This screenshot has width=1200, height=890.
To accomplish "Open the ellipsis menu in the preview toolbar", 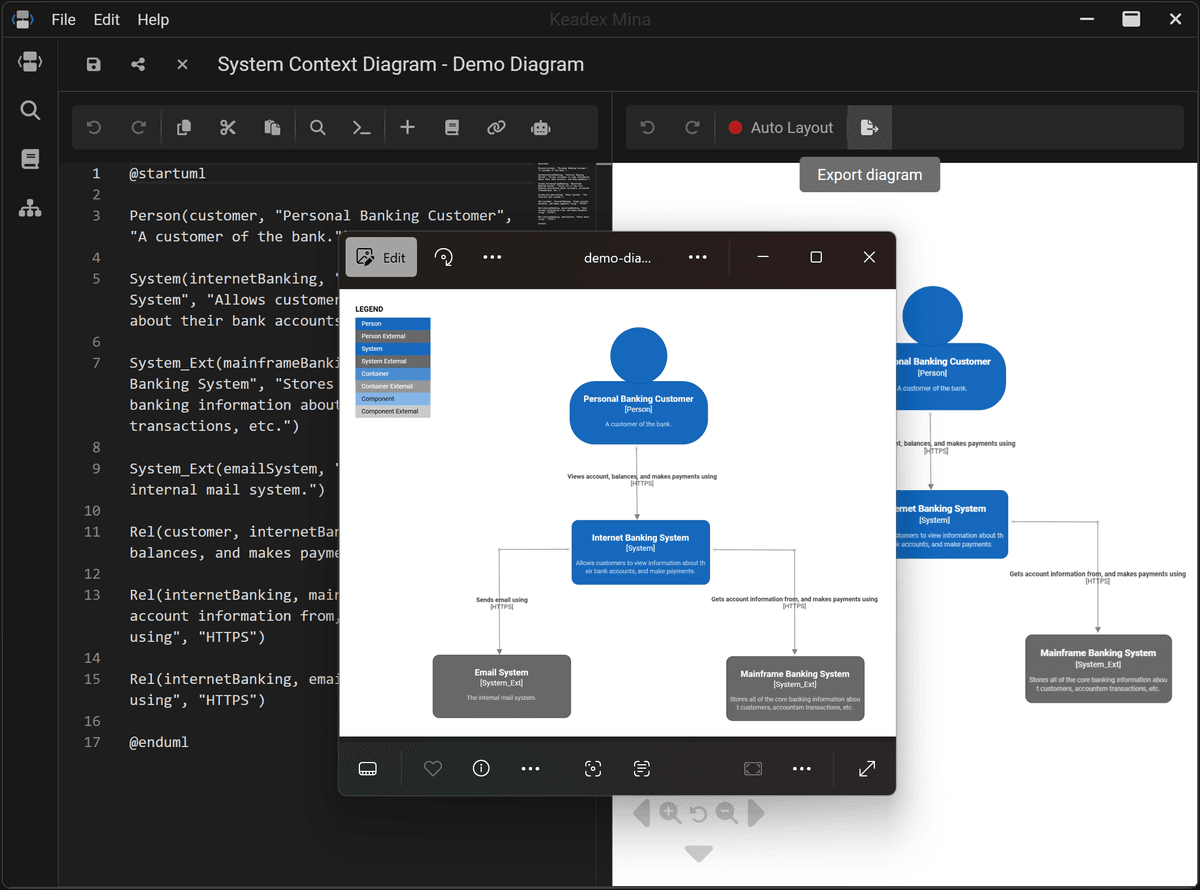I will [531, 768].
